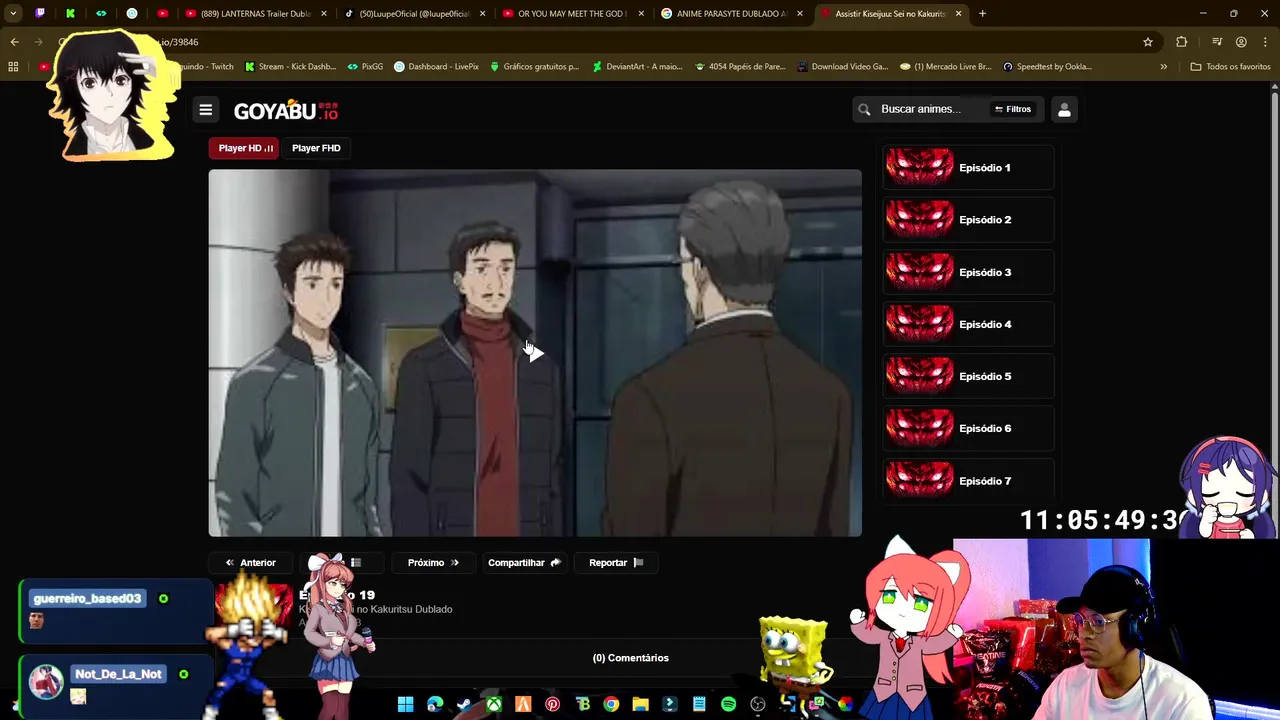Open Stream - Kick Dashboard bookmark
This screenshot has width=1280, height=720.
coord(291,67)
